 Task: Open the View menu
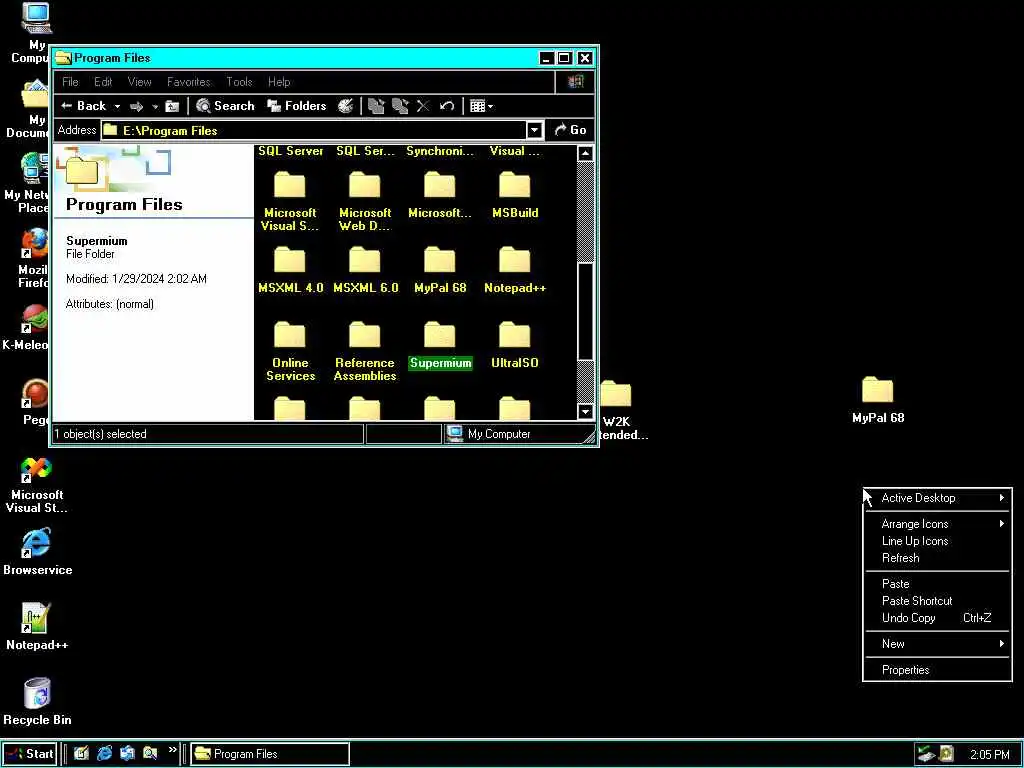coord(139,82)
